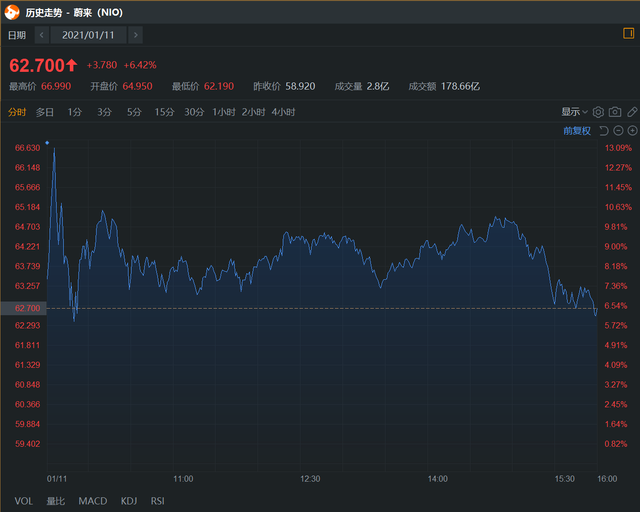Screen dimensions: 640x512
Task: Enable the KDJ indicator
Action: tap(129, 500)
